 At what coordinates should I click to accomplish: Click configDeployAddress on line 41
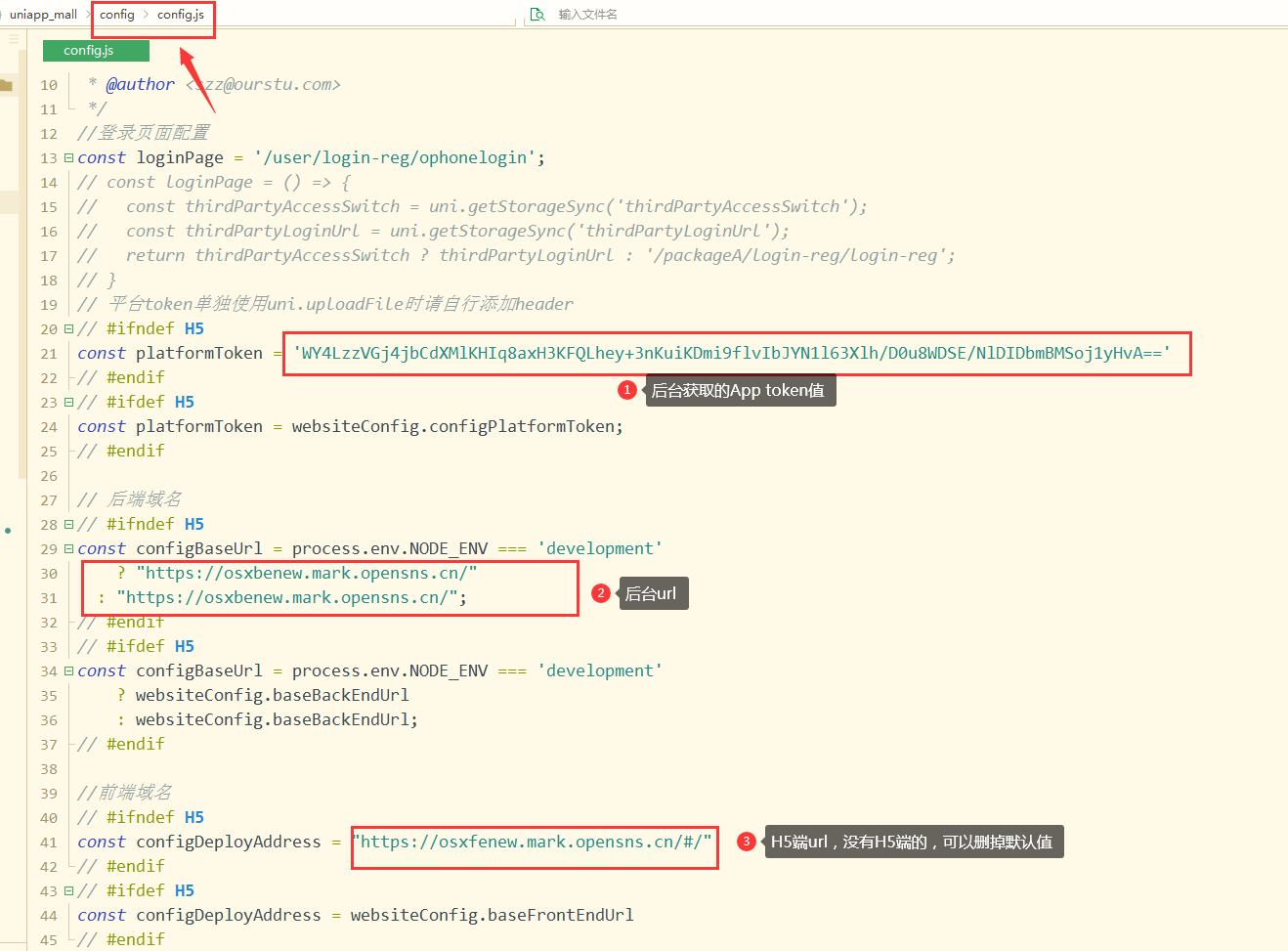(229, 842)
